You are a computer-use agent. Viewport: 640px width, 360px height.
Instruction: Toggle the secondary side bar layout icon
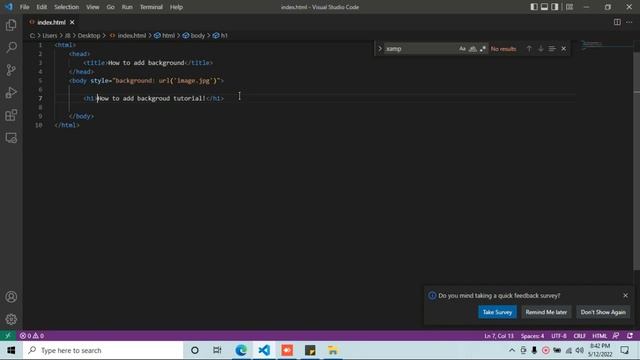click(x=555, y=7)
